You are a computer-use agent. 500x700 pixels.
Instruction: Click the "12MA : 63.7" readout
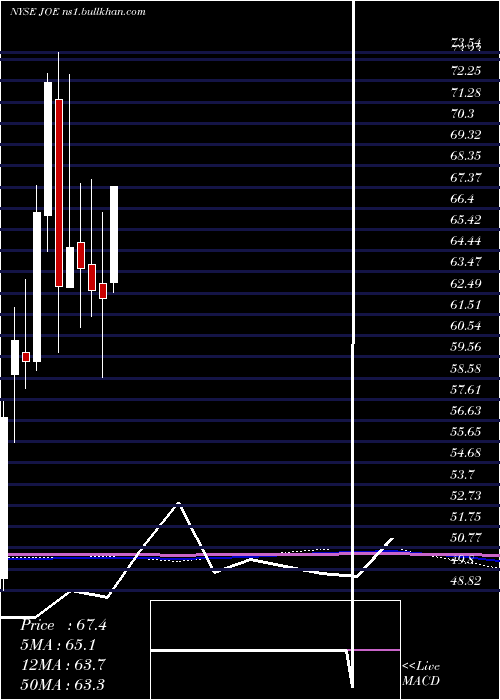[x=63, y=665]
